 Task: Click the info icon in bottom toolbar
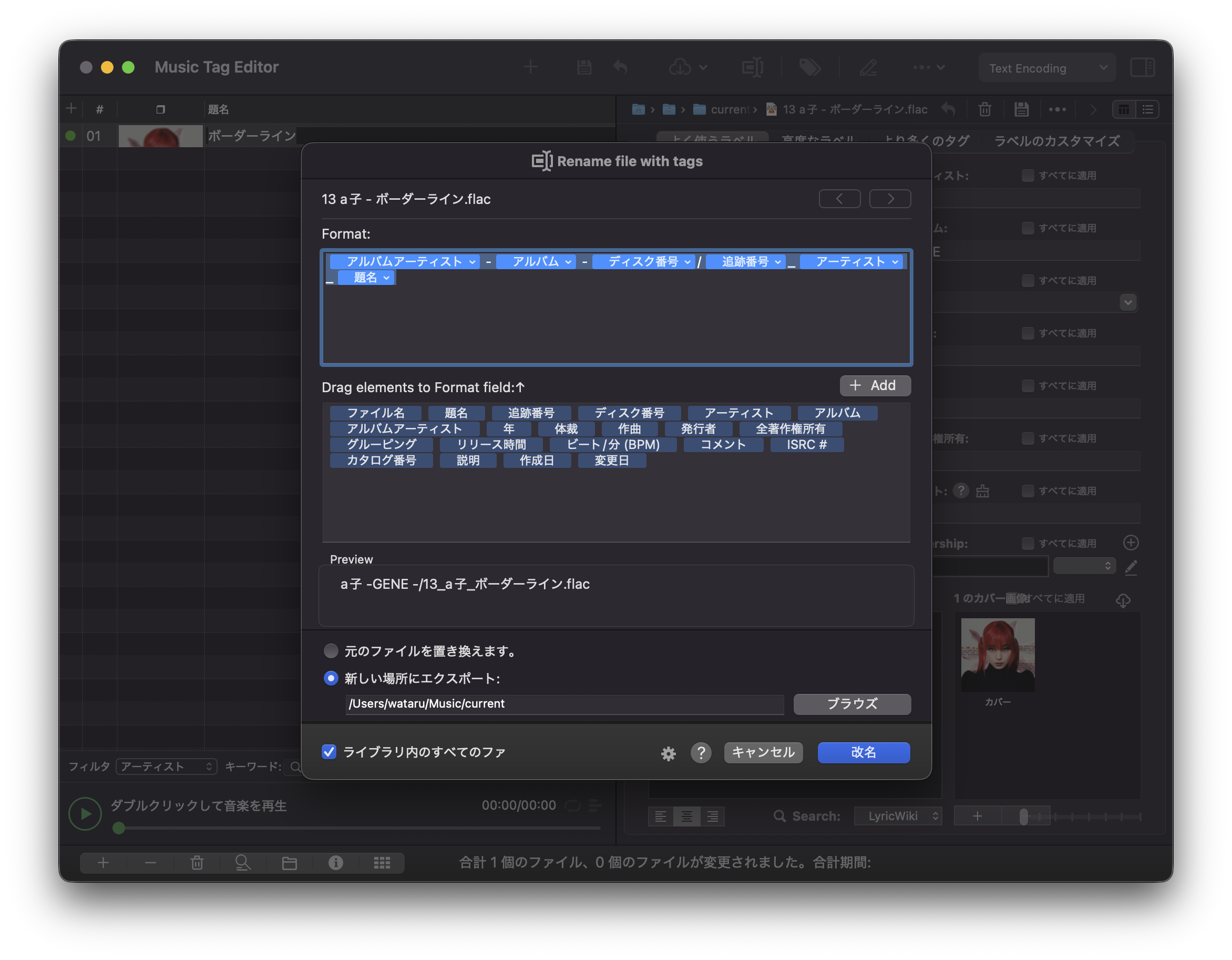pyautogui.click(x=336, y=862)
